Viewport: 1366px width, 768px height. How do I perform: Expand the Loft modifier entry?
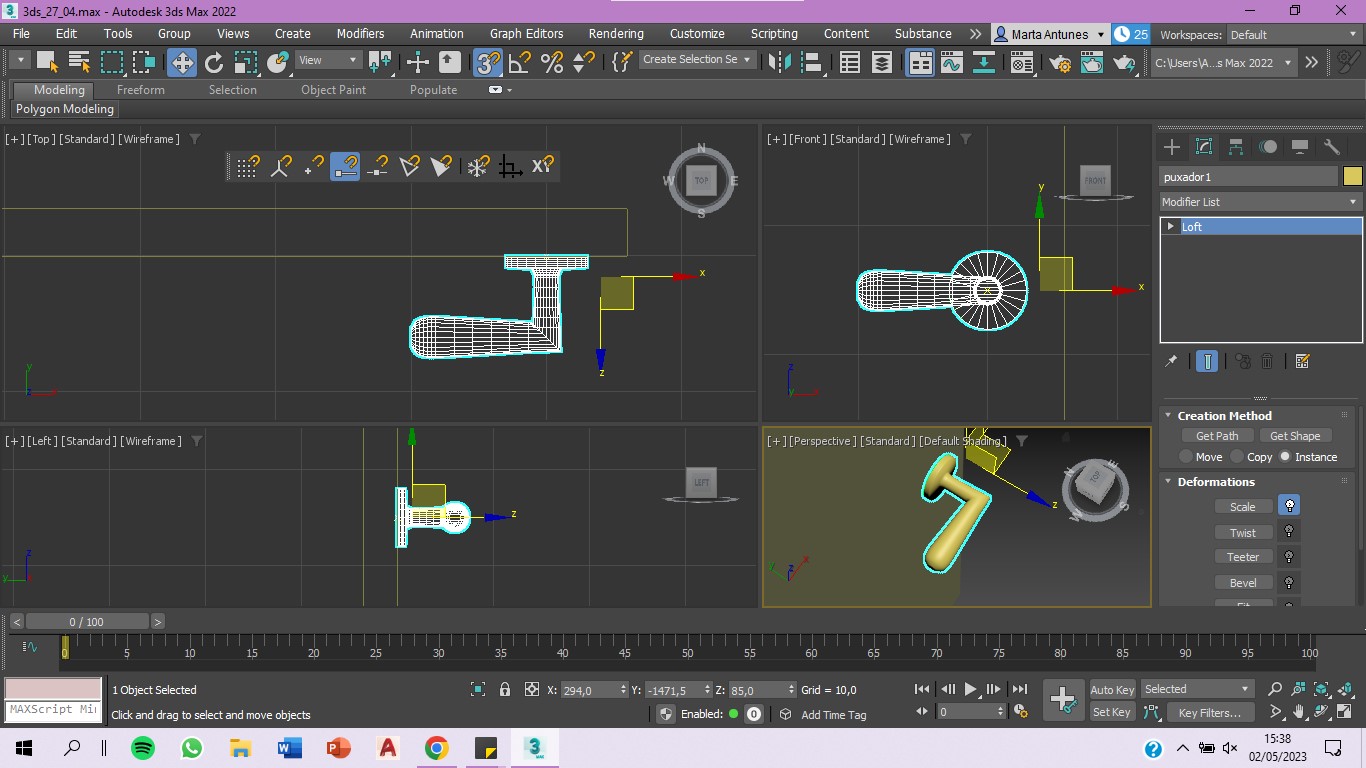[1170, 227]
